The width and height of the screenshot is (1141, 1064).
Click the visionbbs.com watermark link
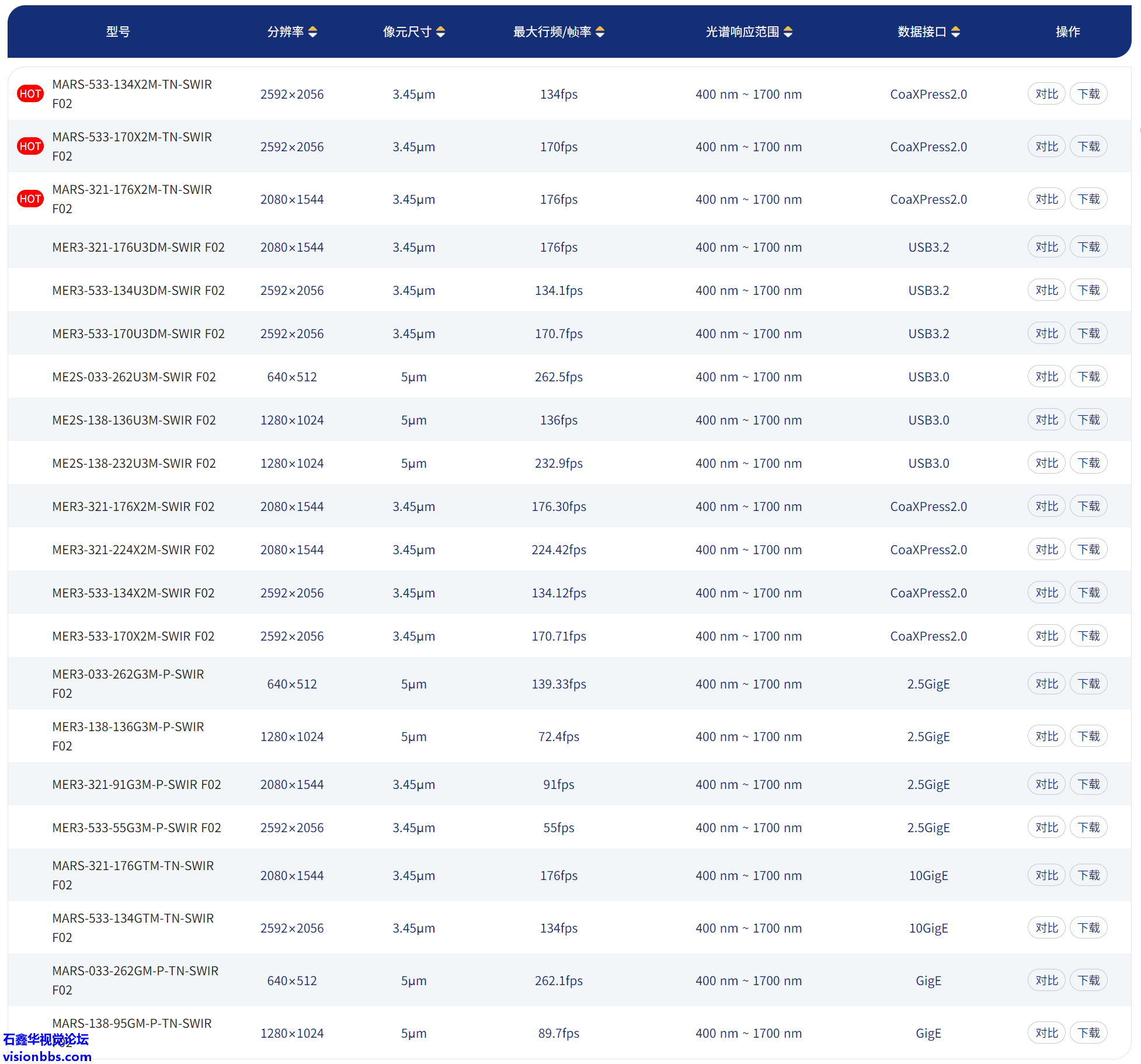tap(47, 1056)
